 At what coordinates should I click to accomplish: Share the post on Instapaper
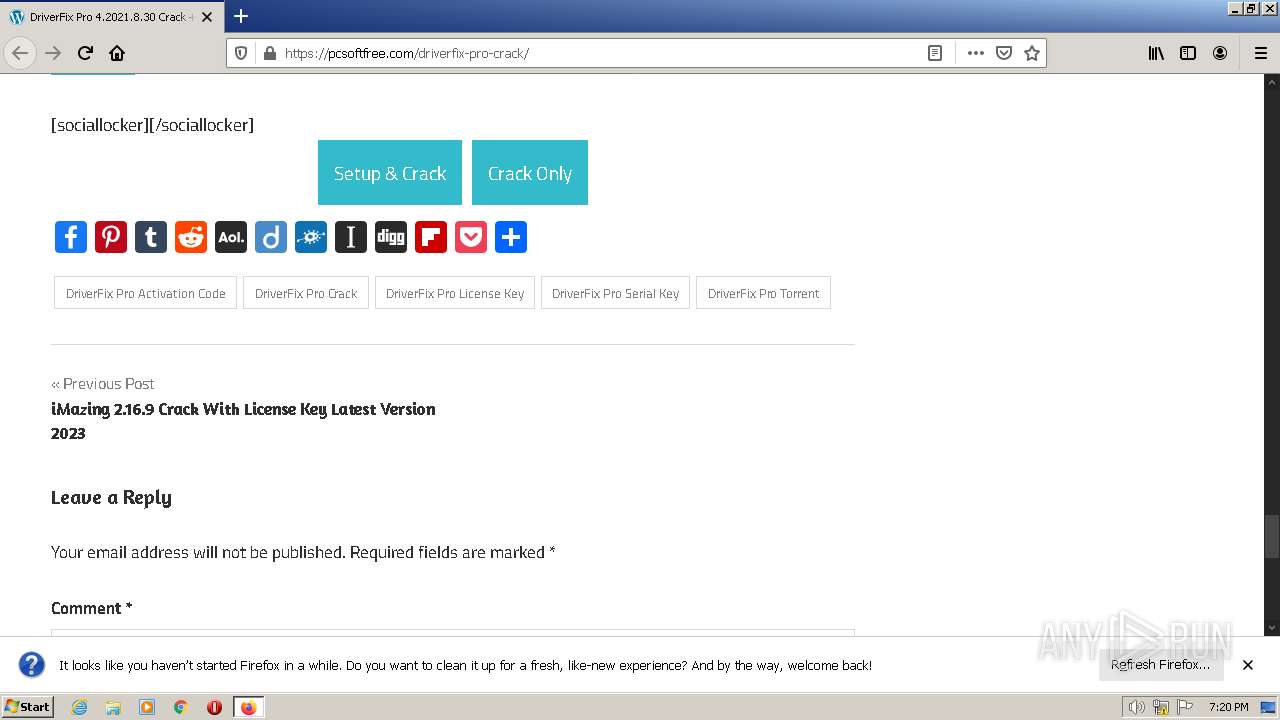point(351,237)
